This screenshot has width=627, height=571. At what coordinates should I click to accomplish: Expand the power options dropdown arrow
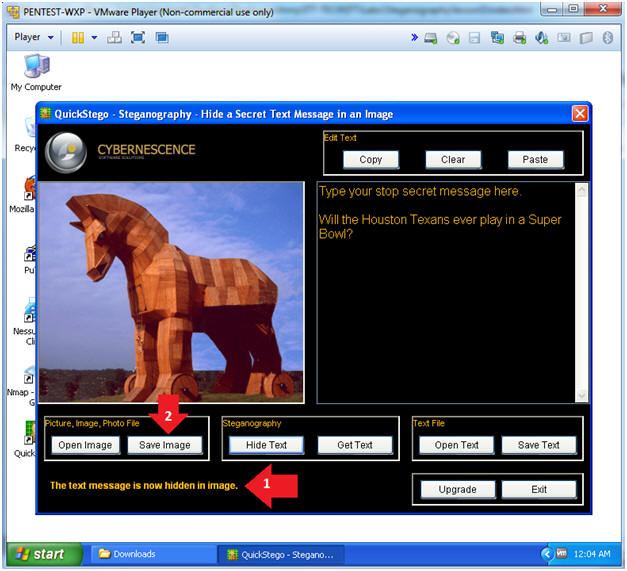(x=94, y=38)
